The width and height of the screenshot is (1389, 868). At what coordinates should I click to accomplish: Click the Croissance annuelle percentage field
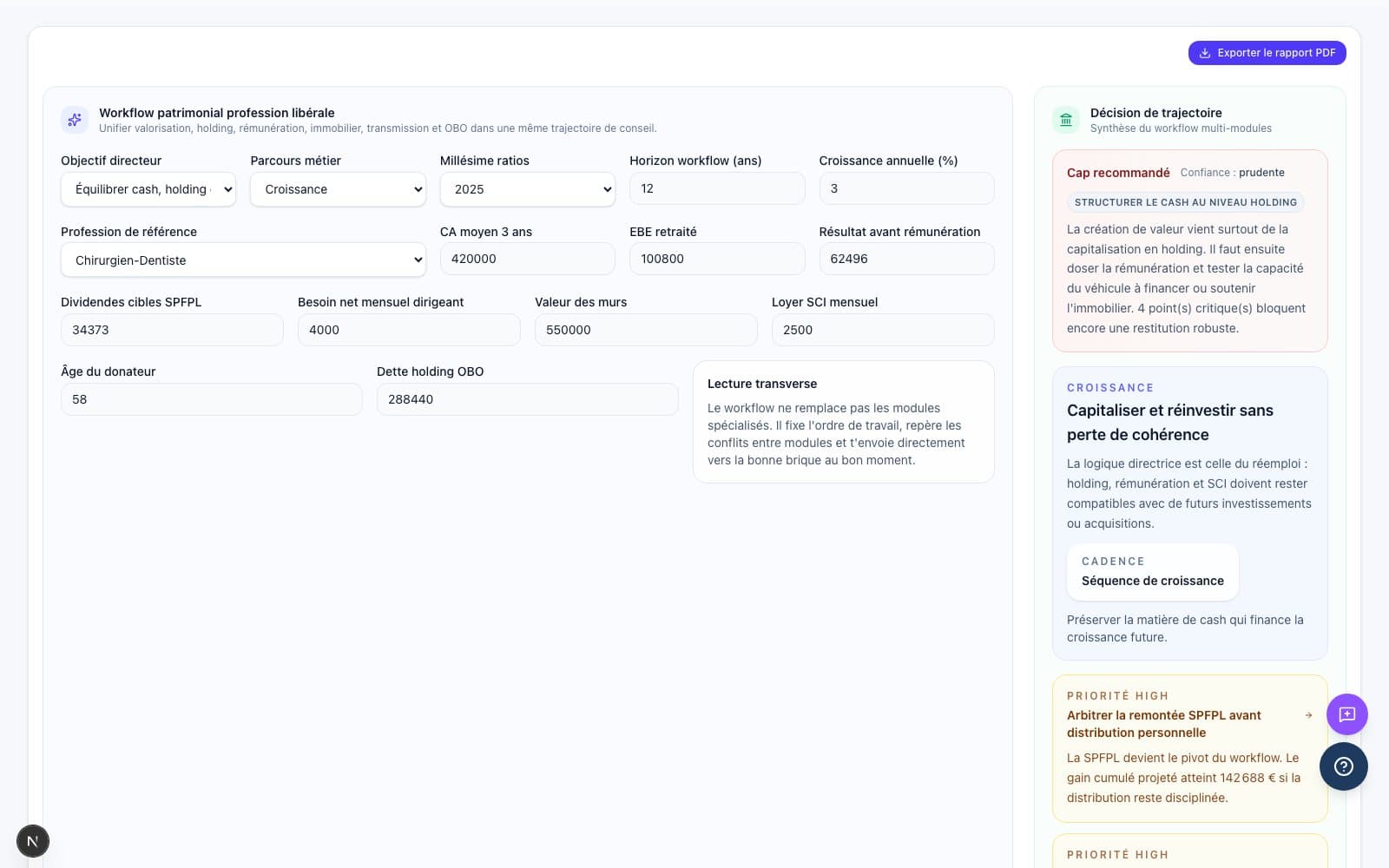pos(906,188)
